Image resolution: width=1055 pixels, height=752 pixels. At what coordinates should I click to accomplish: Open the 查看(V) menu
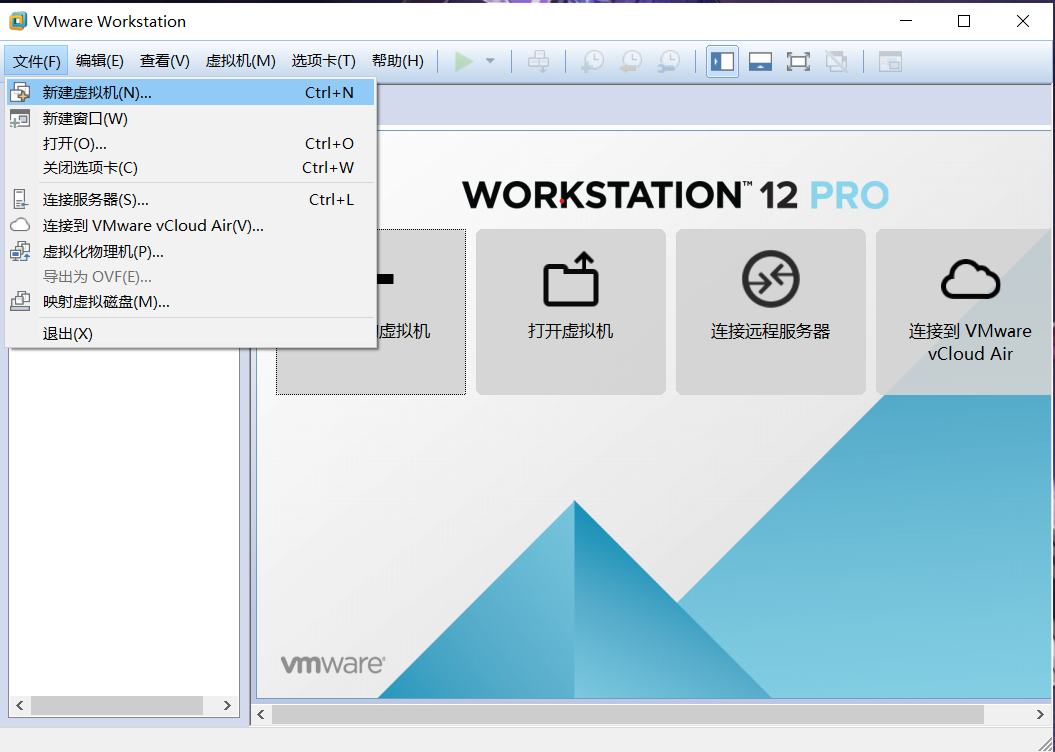165,61
